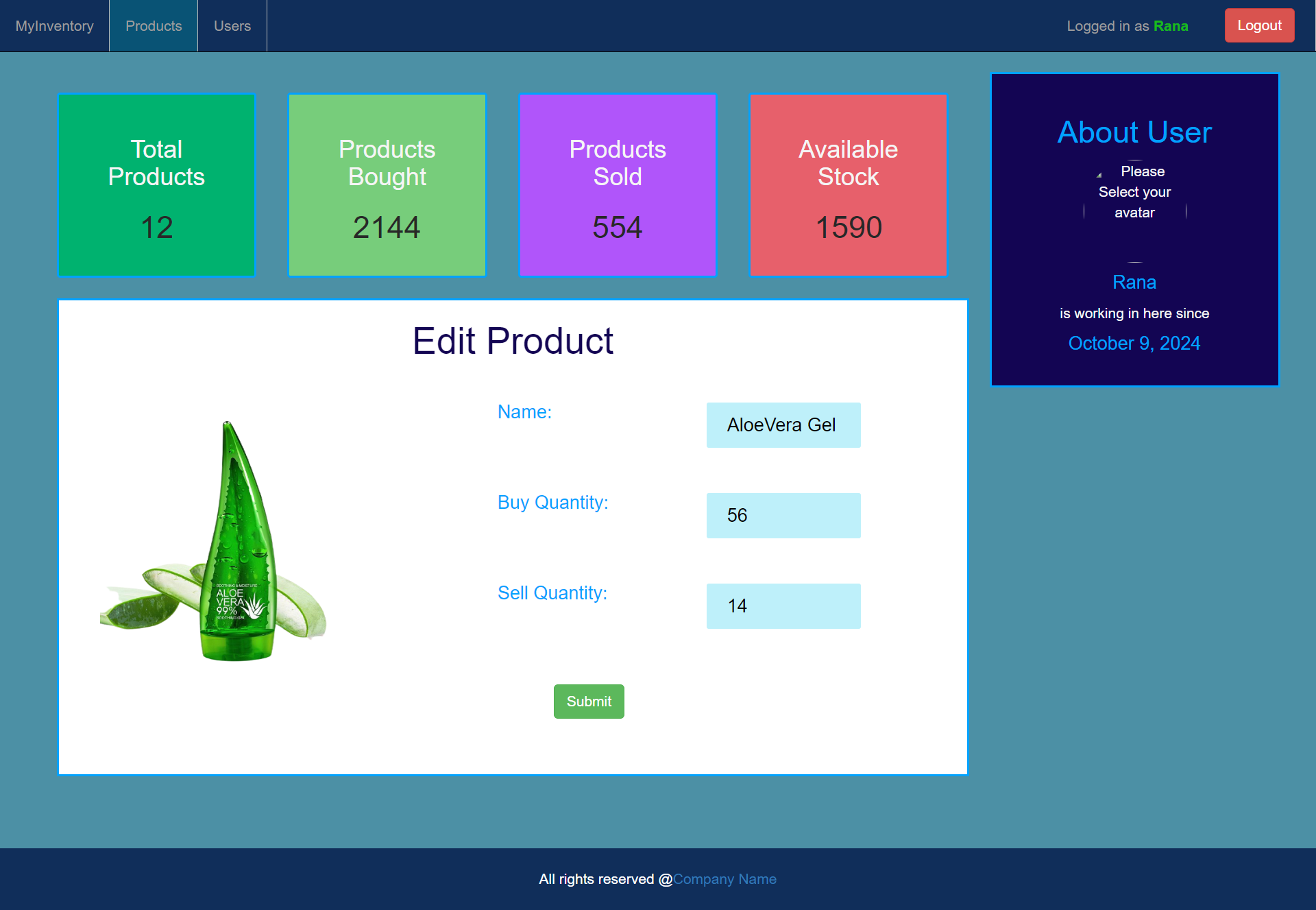This screenshot has width=1316, height=910.
Task: Switch to the Products tab
Action: 154,26
